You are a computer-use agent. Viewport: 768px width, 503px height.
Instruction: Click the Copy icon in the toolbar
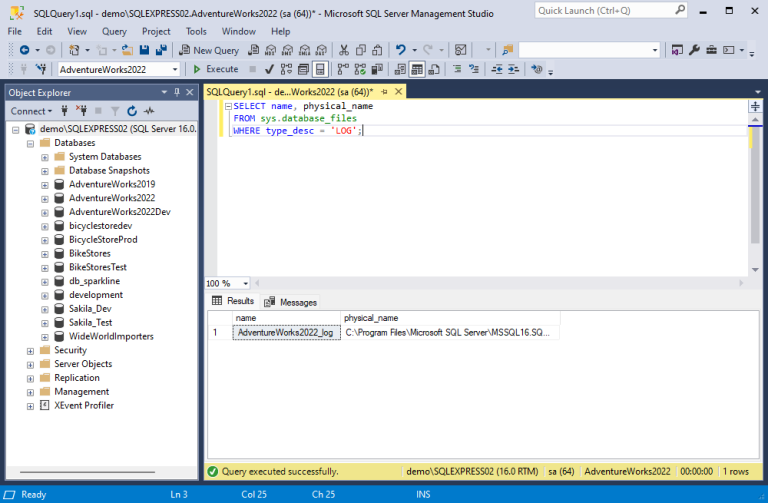(x=361, y=50)
